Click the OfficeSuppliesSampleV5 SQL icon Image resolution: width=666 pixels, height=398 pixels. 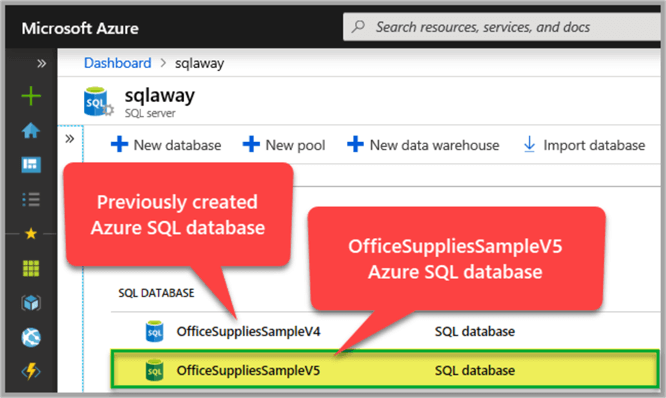click(x=154, y=370)
